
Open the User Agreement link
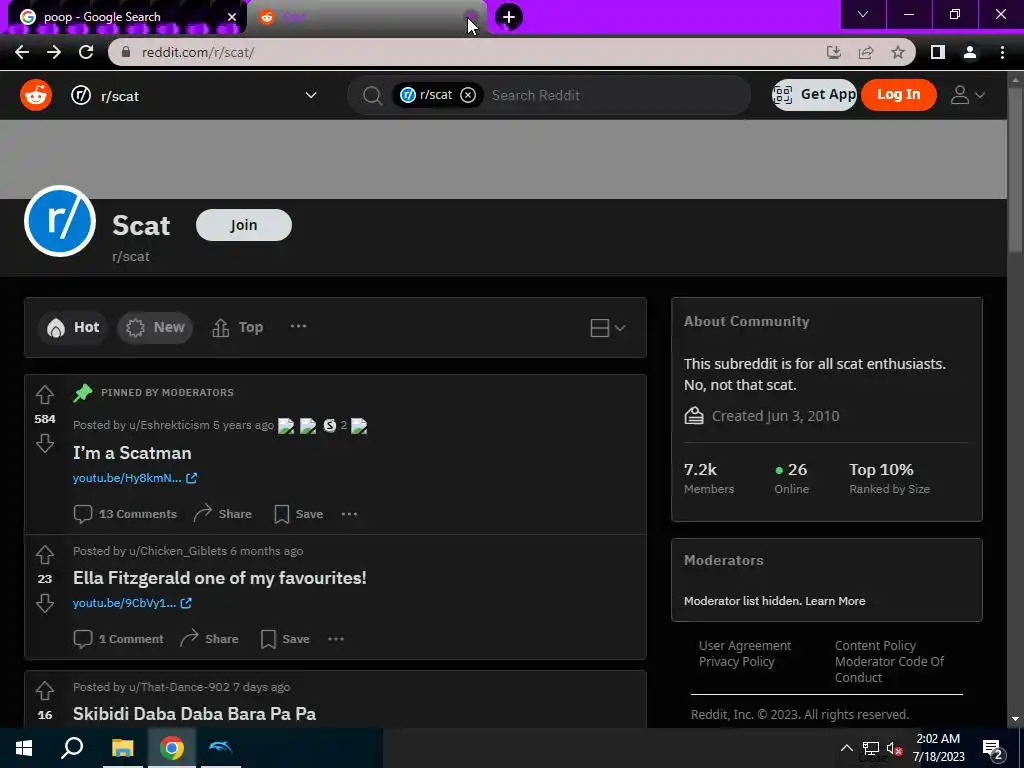coord(744,646)
